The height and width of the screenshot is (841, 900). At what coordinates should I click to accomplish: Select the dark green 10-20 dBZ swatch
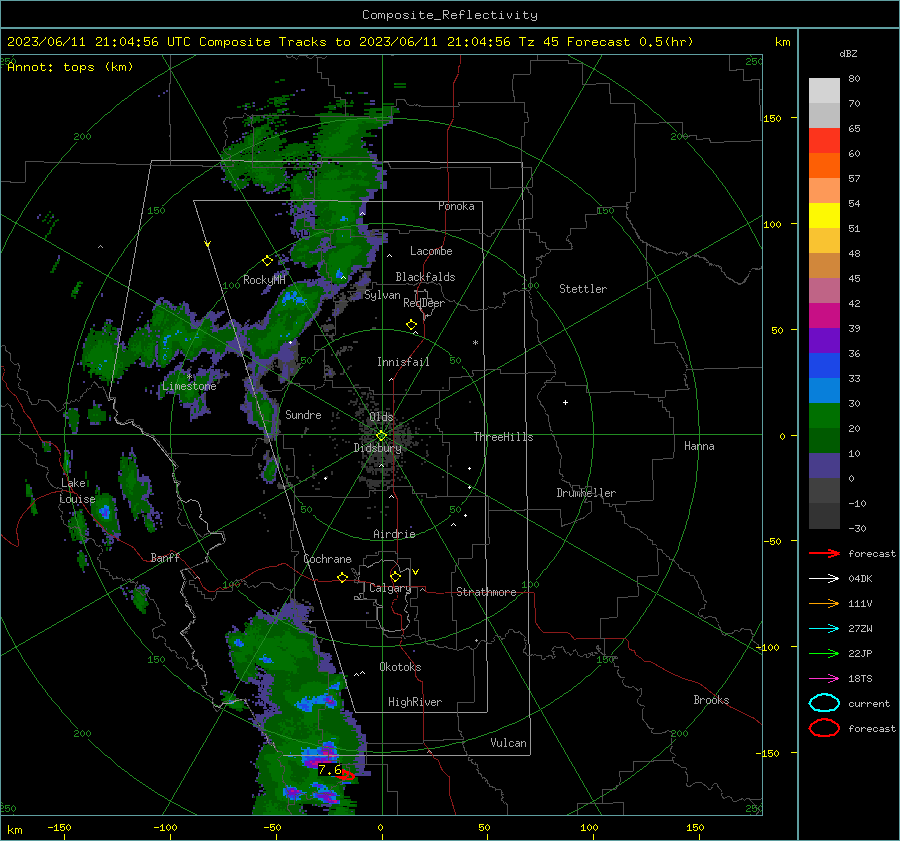824,441
